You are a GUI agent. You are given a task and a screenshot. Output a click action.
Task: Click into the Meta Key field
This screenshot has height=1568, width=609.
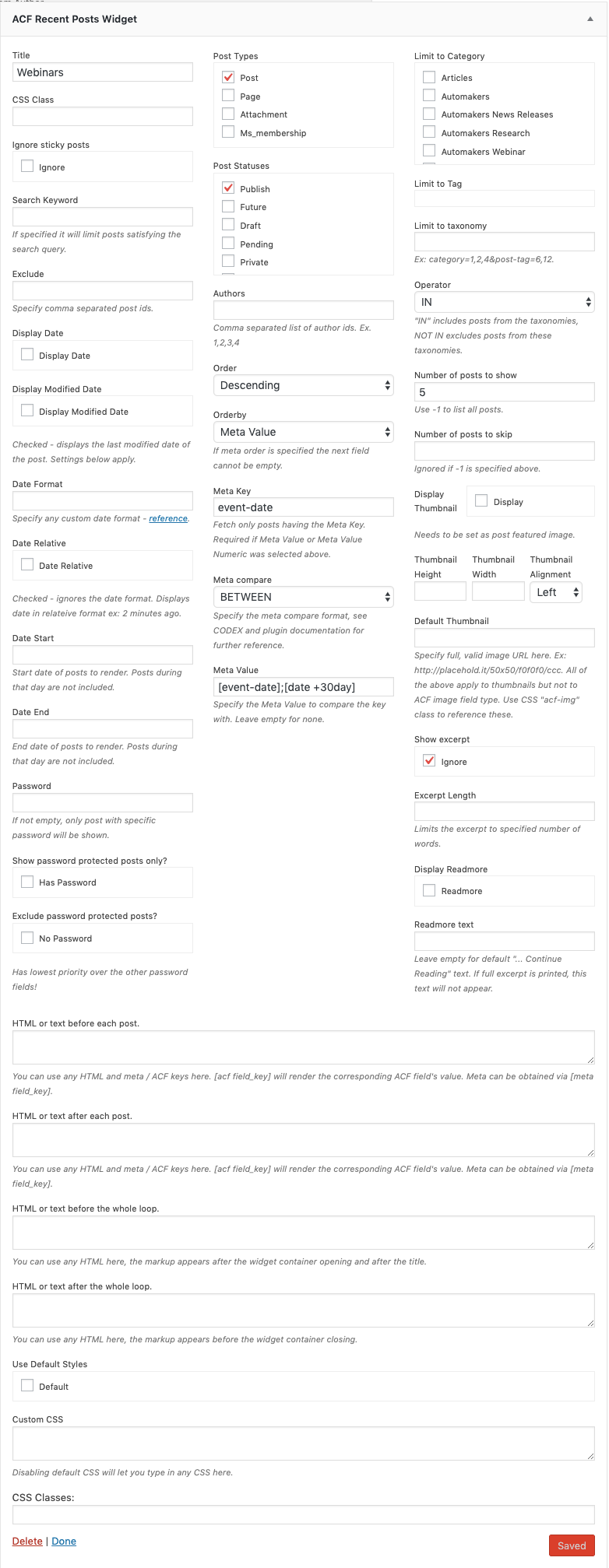point(304,507)
